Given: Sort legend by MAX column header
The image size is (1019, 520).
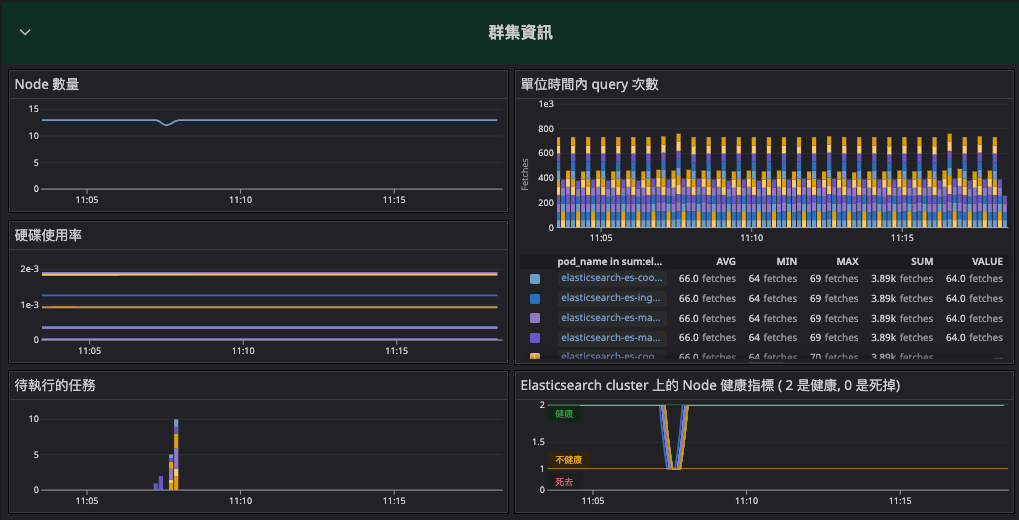Looking at the screenshot, I should [x=847, y=261].
